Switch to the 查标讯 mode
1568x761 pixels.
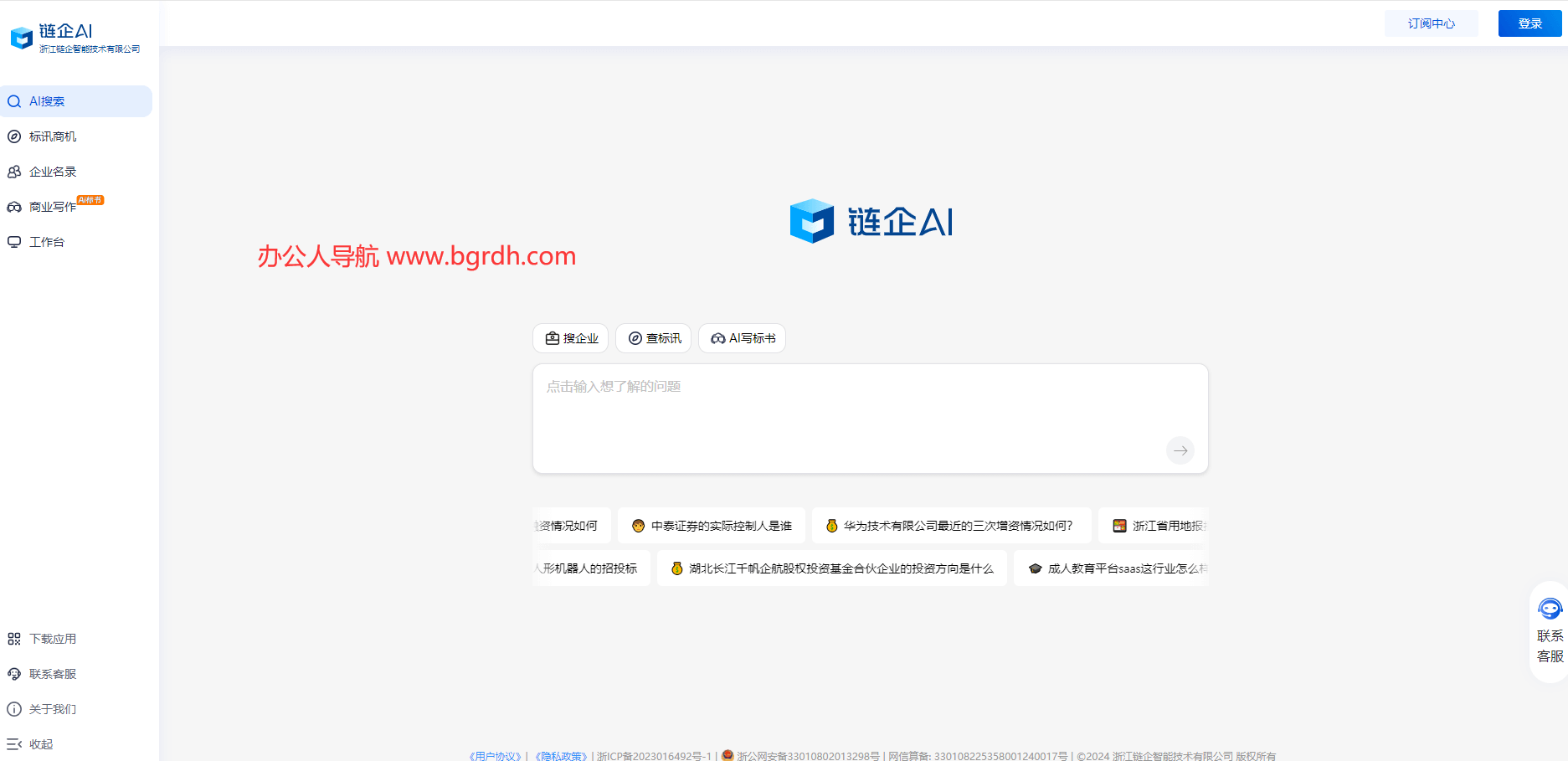pos(653,338)
